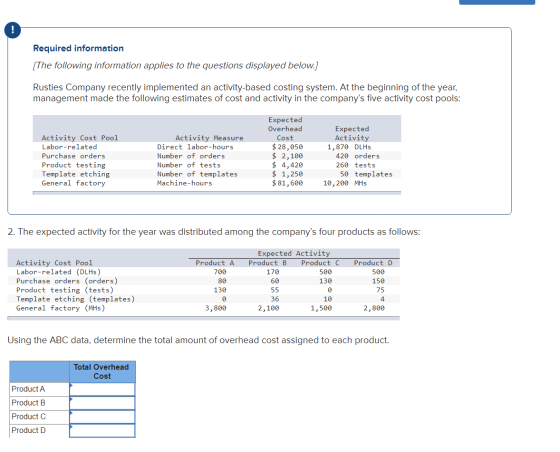Click the Labor-related cost $28,050 value
Screen dimensions: 560x452
[x=288, y=147]
